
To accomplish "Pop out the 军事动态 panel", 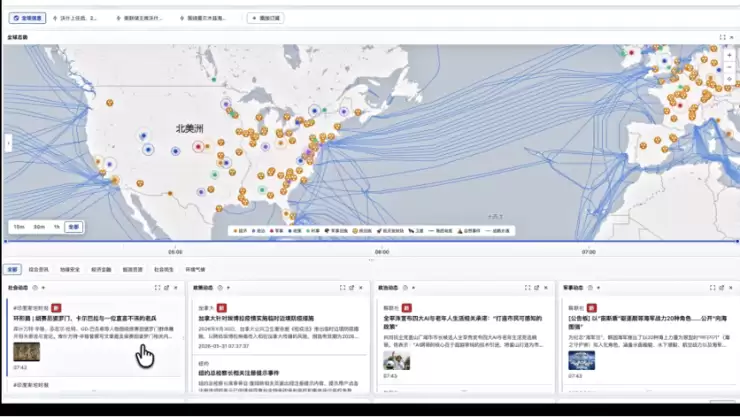I will click(722, 288).
